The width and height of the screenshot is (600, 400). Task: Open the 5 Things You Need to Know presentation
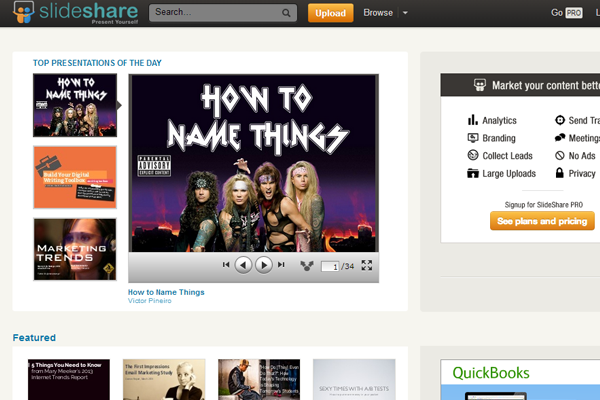(69, 379)
